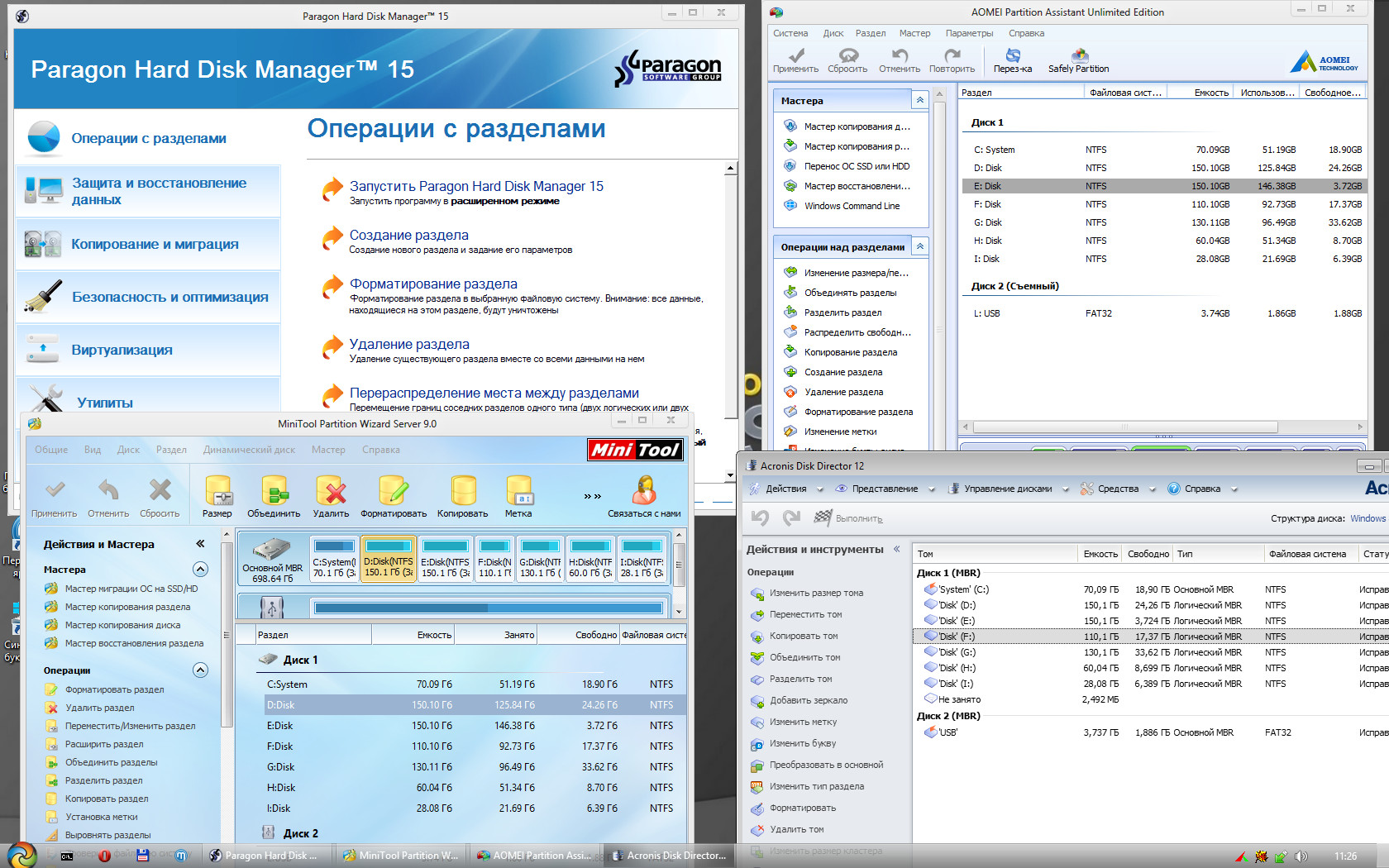Select E: Disk row in AOMEI list

1164,186
